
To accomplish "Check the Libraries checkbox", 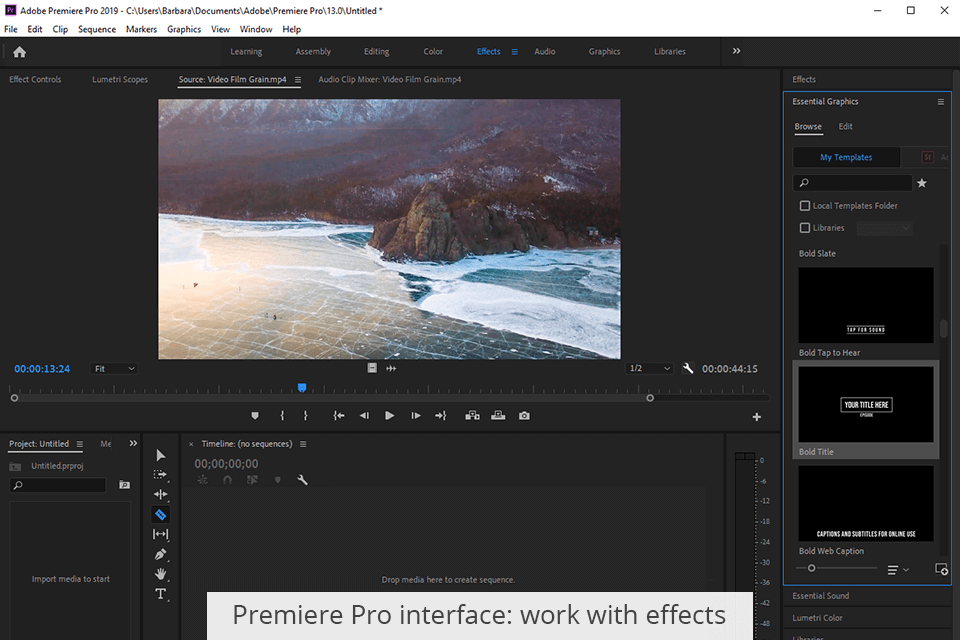I will 805,228.
